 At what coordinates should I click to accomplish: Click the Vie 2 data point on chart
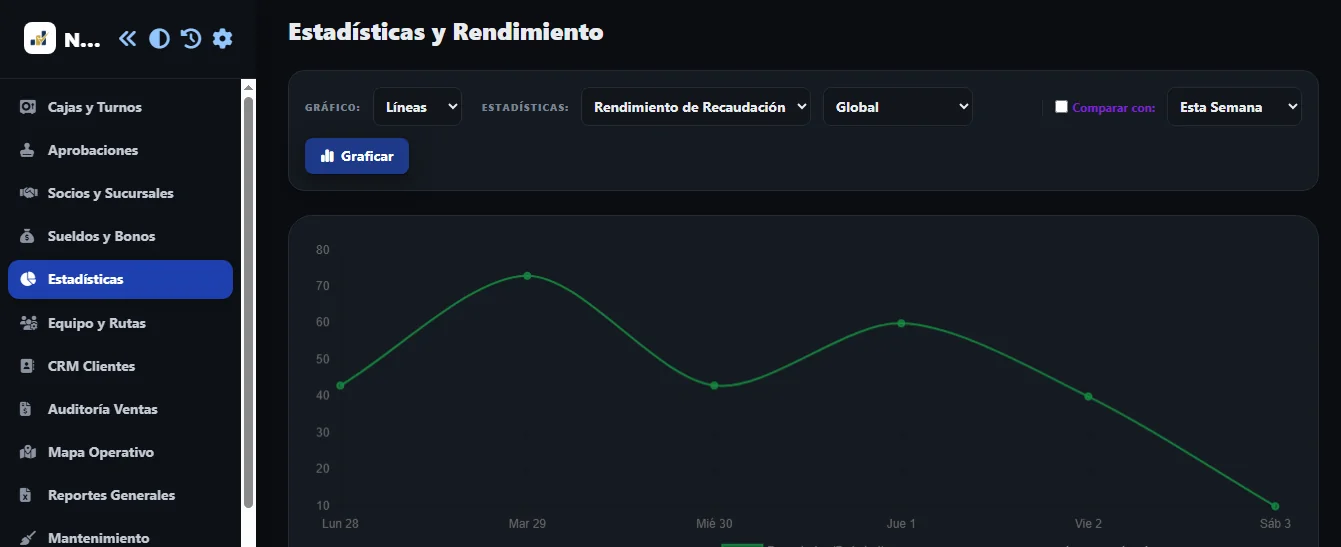coord(1088,397)
